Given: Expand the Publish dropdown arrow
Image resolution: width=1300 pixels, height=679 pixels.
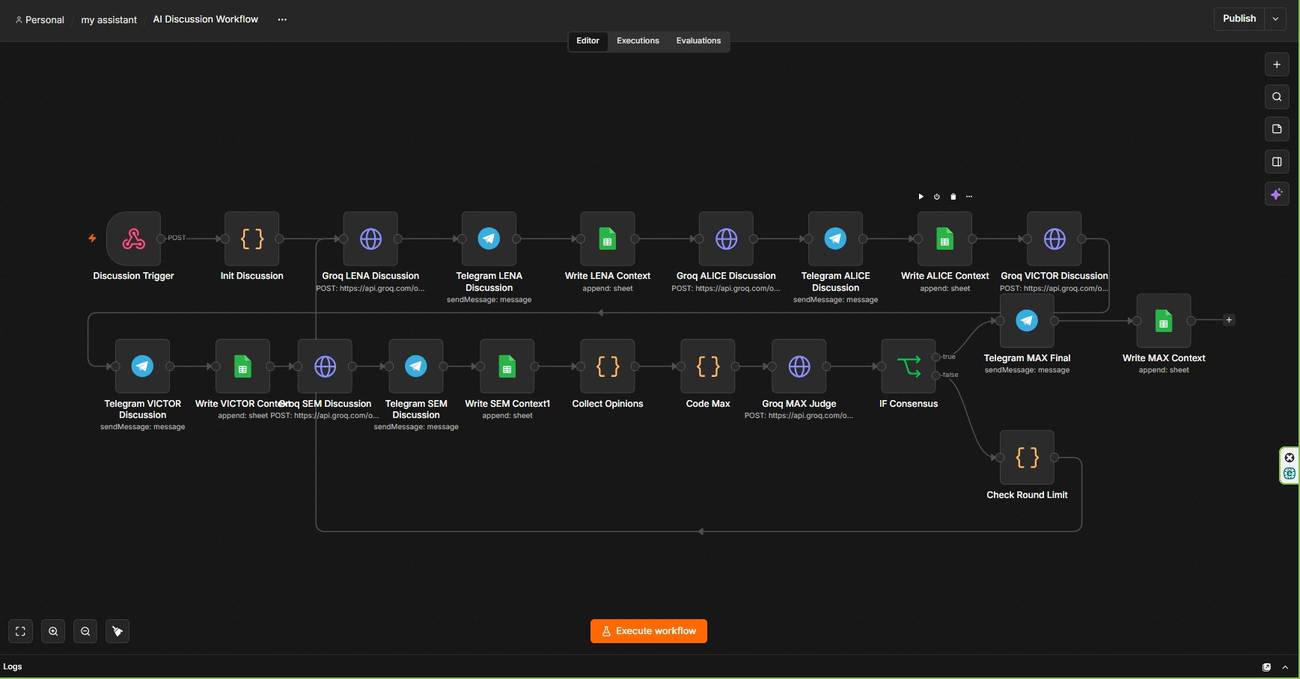Looking at the screenshot, I should [x=1275, y=18].
